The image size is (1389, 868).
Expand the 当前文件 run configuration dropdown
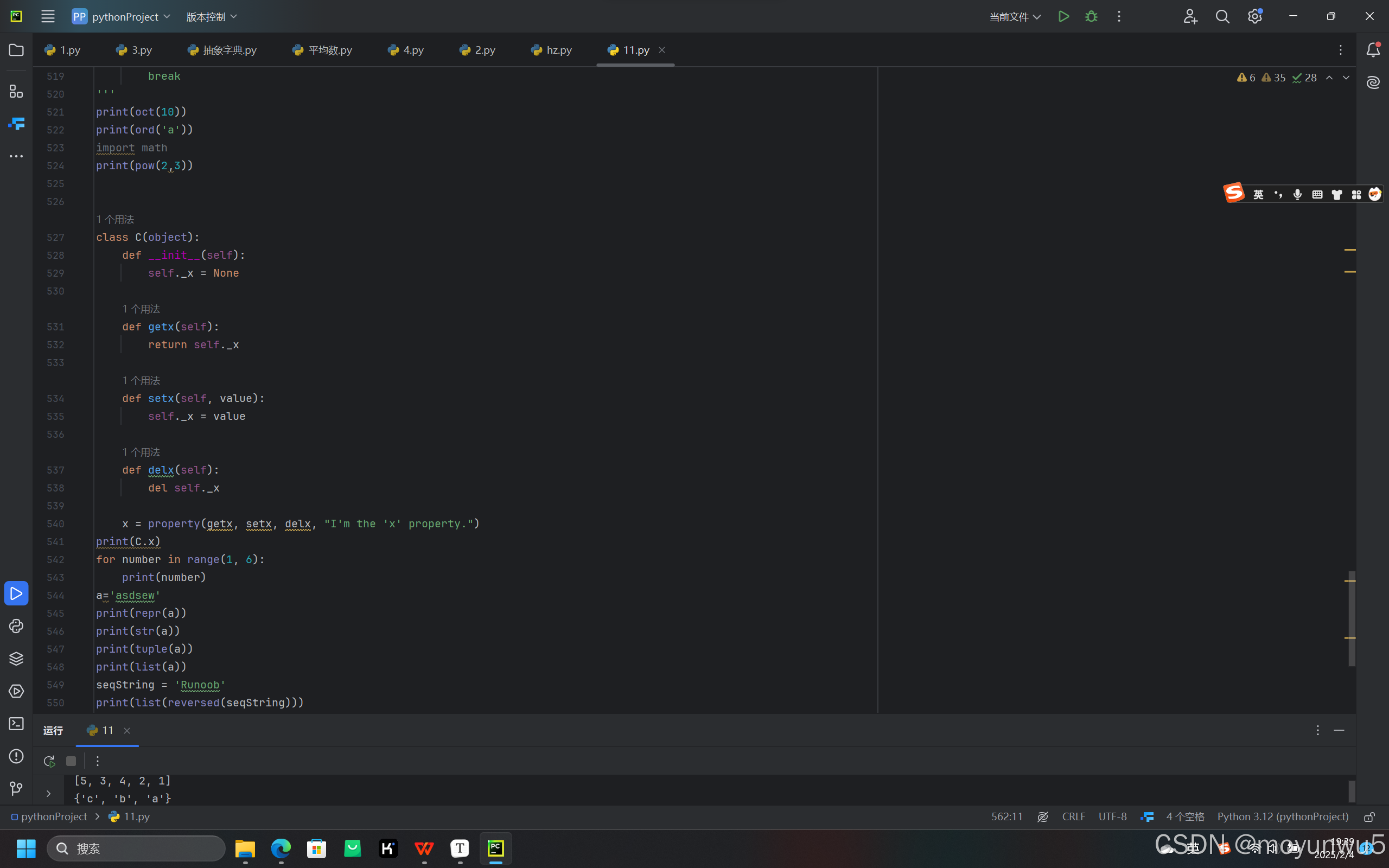[1014, 17]
